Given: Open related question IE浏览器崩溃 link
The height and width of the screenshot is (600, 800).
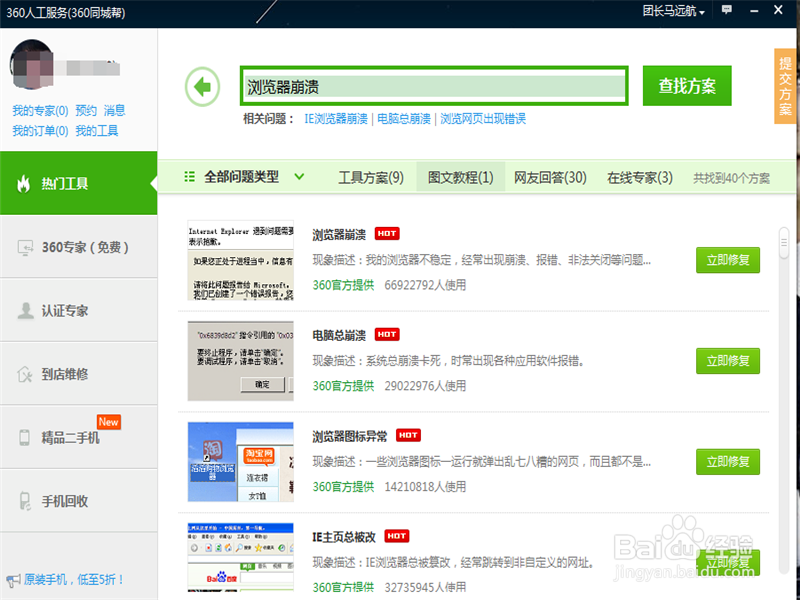Looking at the screenshot, I should point(336,119).
